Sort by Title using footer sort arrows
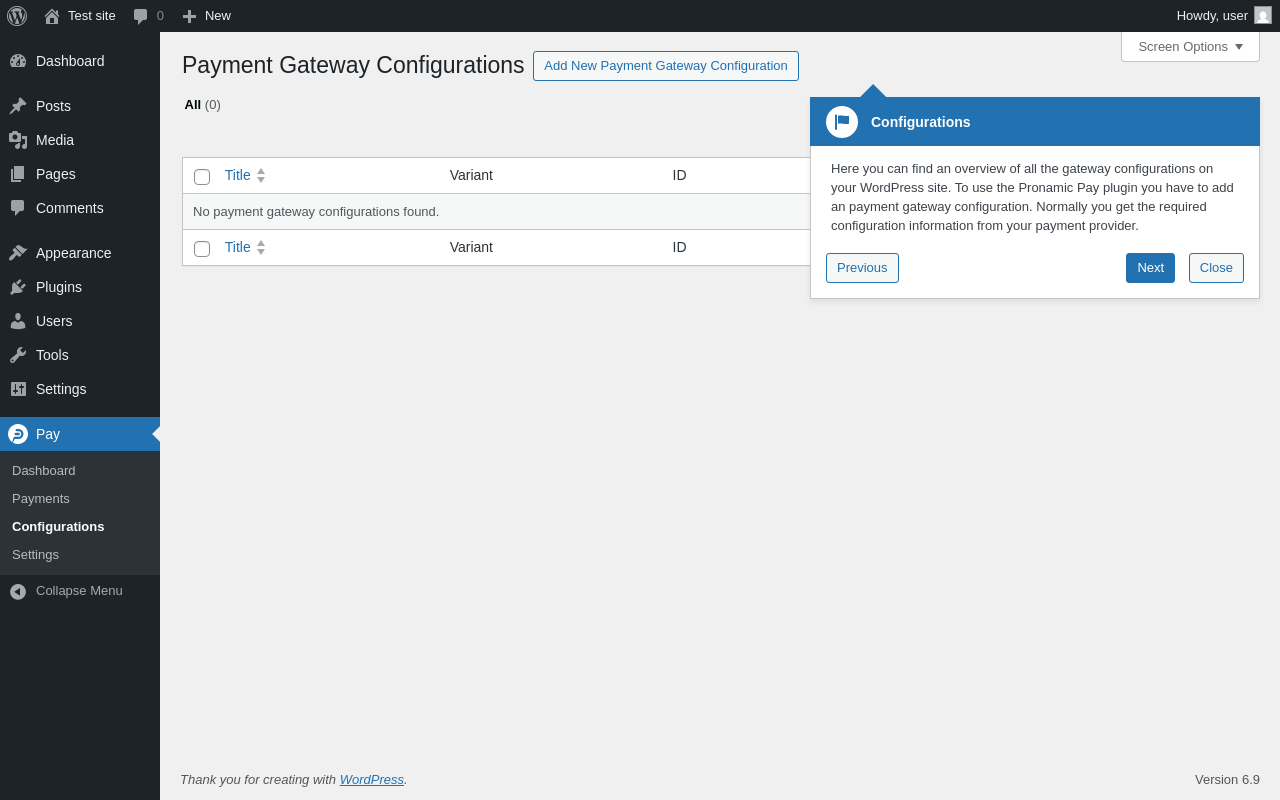Viewport: 1280px width, 800px height. (x=261, y=247)
